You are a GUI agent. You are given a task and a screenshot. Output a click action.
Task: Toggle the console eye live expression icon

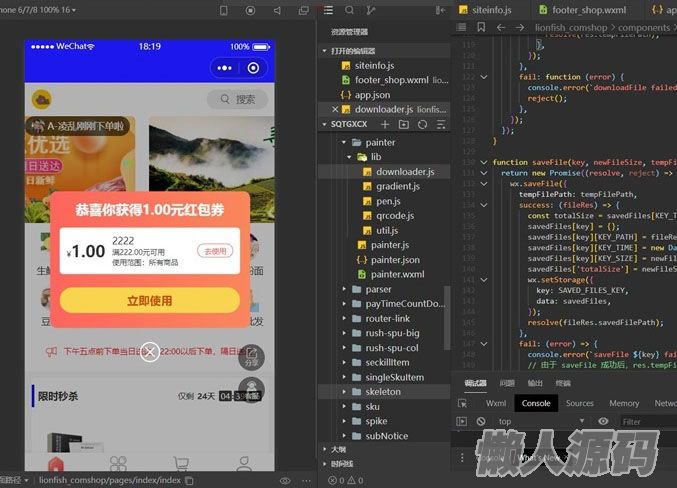click(x=603, y=421)
